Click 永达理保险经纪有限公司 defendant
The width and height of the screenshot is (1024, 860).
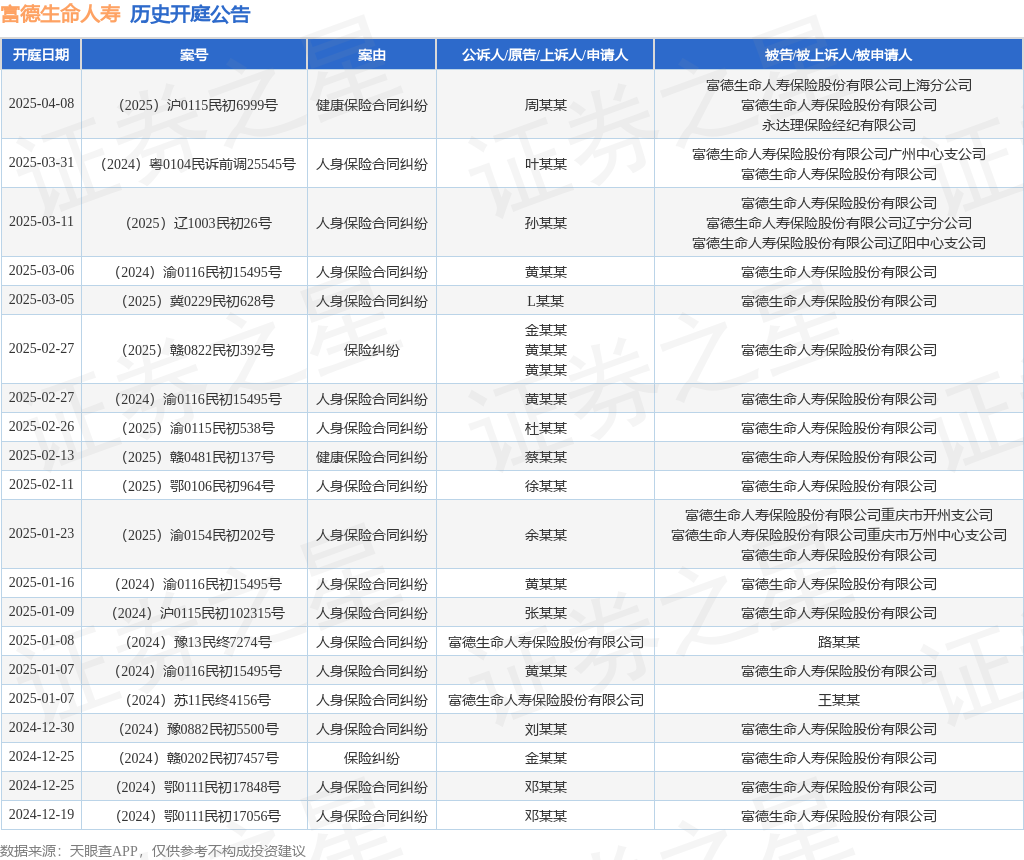[839, 125]
